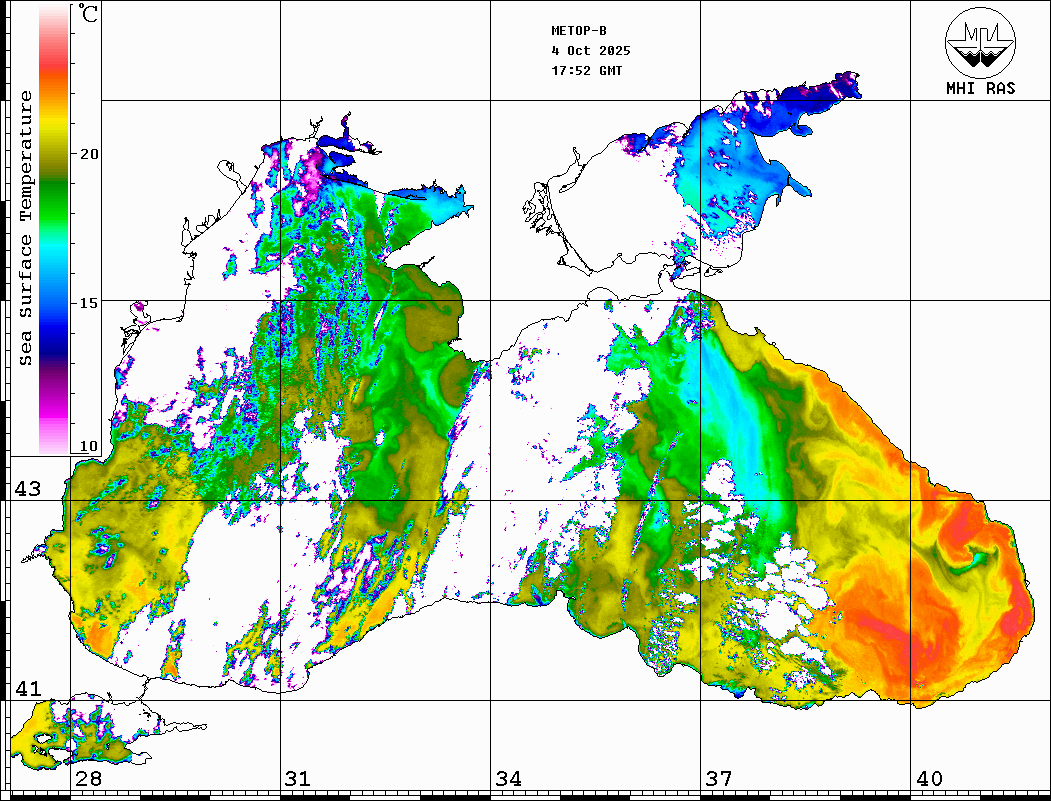The height and width of the screenshot is (801, 1051).
Task: Click the longitude label 40
Action: [929, 779]
